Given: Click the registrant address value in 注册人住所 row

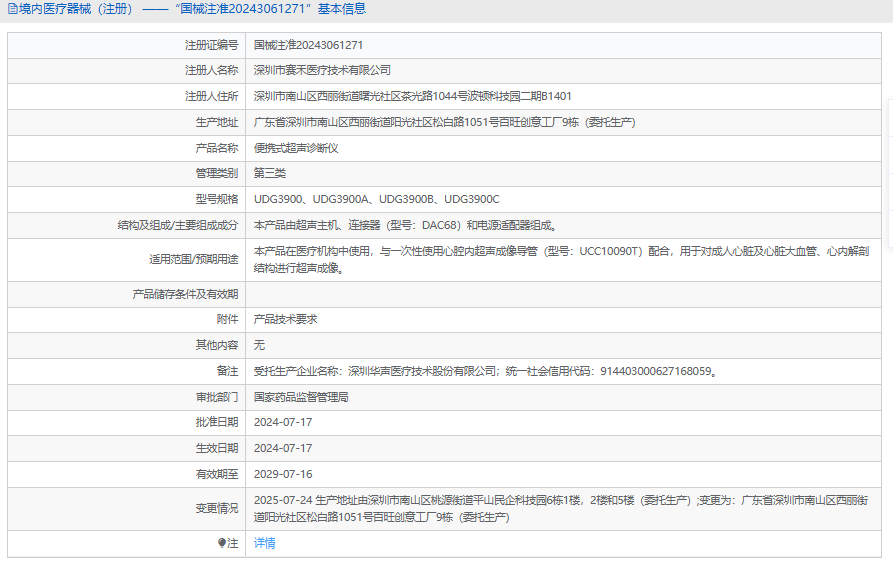Looking at the screenshot, I should (412, 96).
